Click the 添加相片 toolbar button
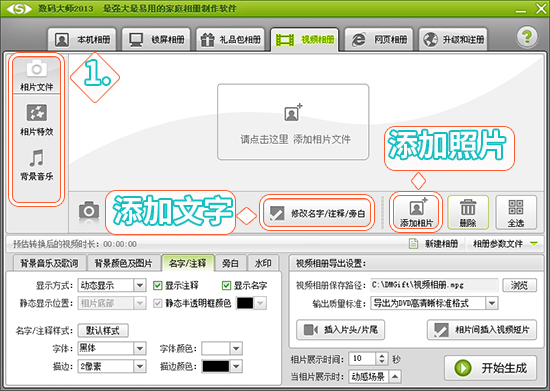The image size is (550, 391). [416, 212]
